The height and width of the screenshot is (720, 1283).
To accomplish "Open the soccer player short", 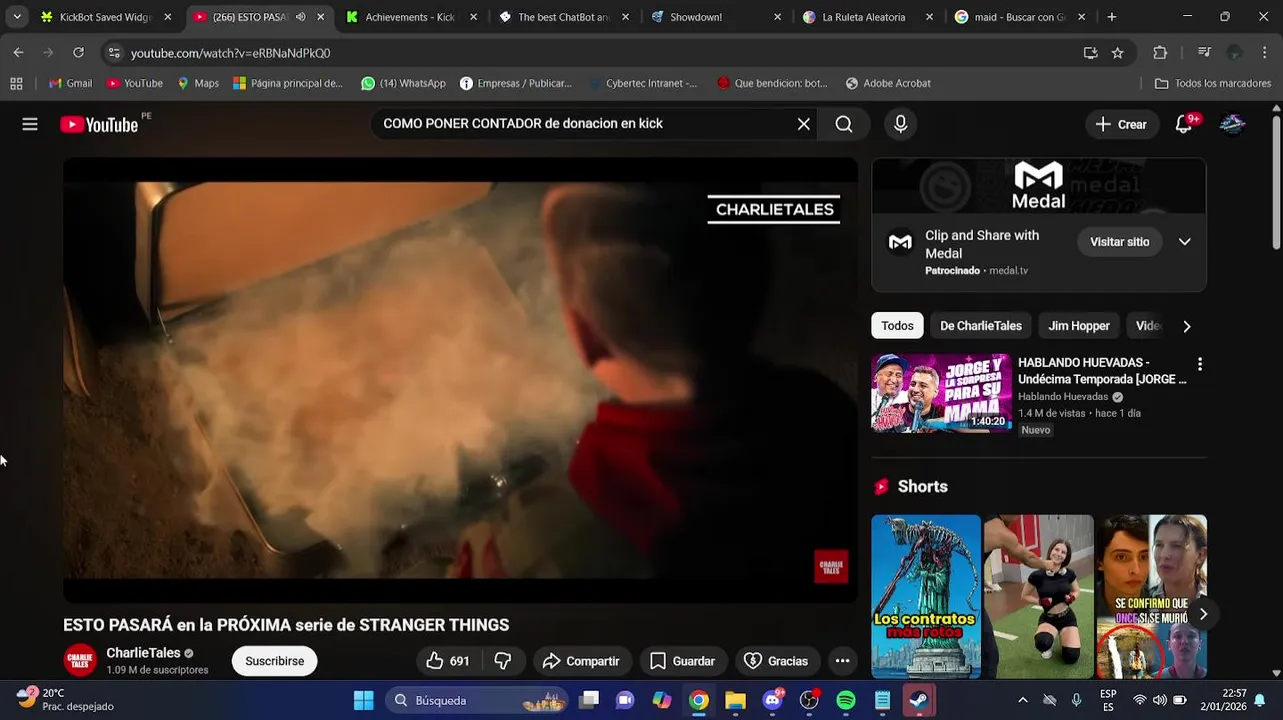I will click(1038, 597).
